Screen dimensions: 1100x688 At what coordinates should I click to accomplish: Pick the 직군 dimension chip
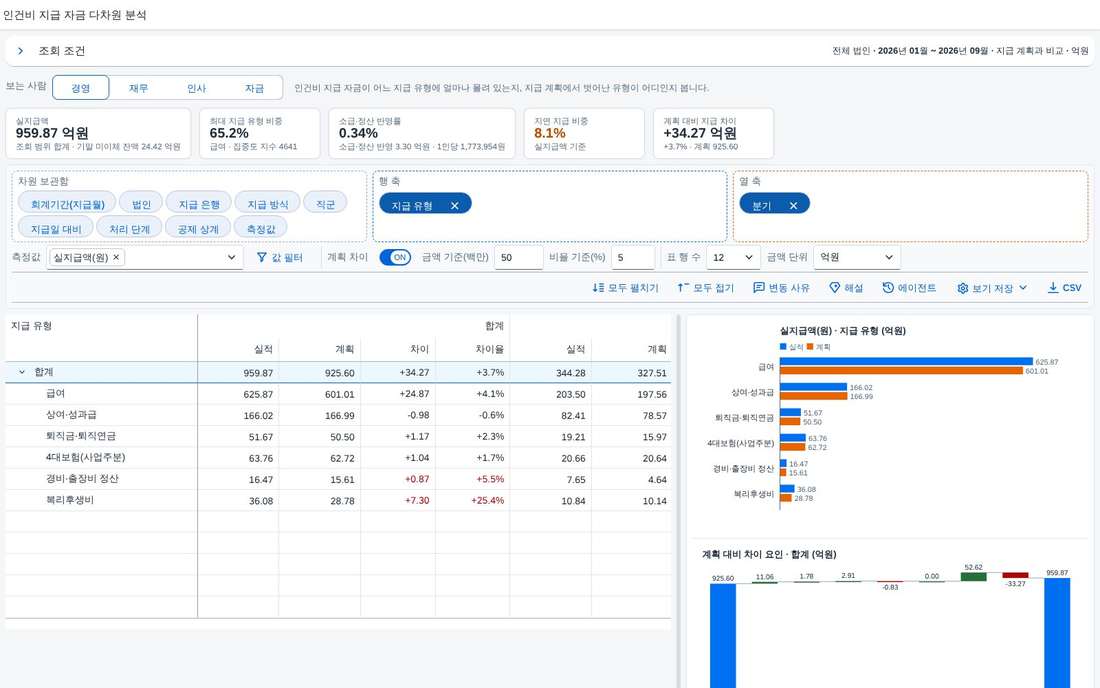[325, 204]
